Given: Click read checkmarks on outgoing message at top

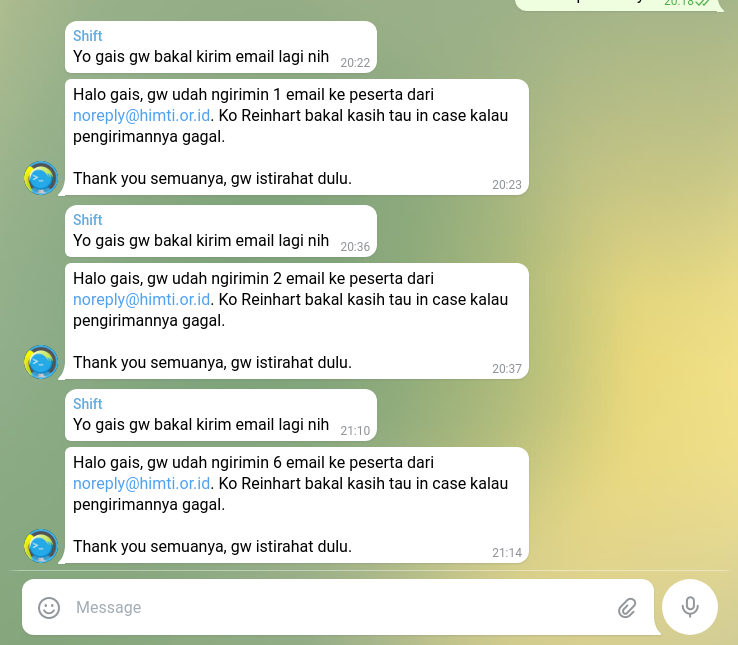Looking at the screenshot, I should (702, 2).
